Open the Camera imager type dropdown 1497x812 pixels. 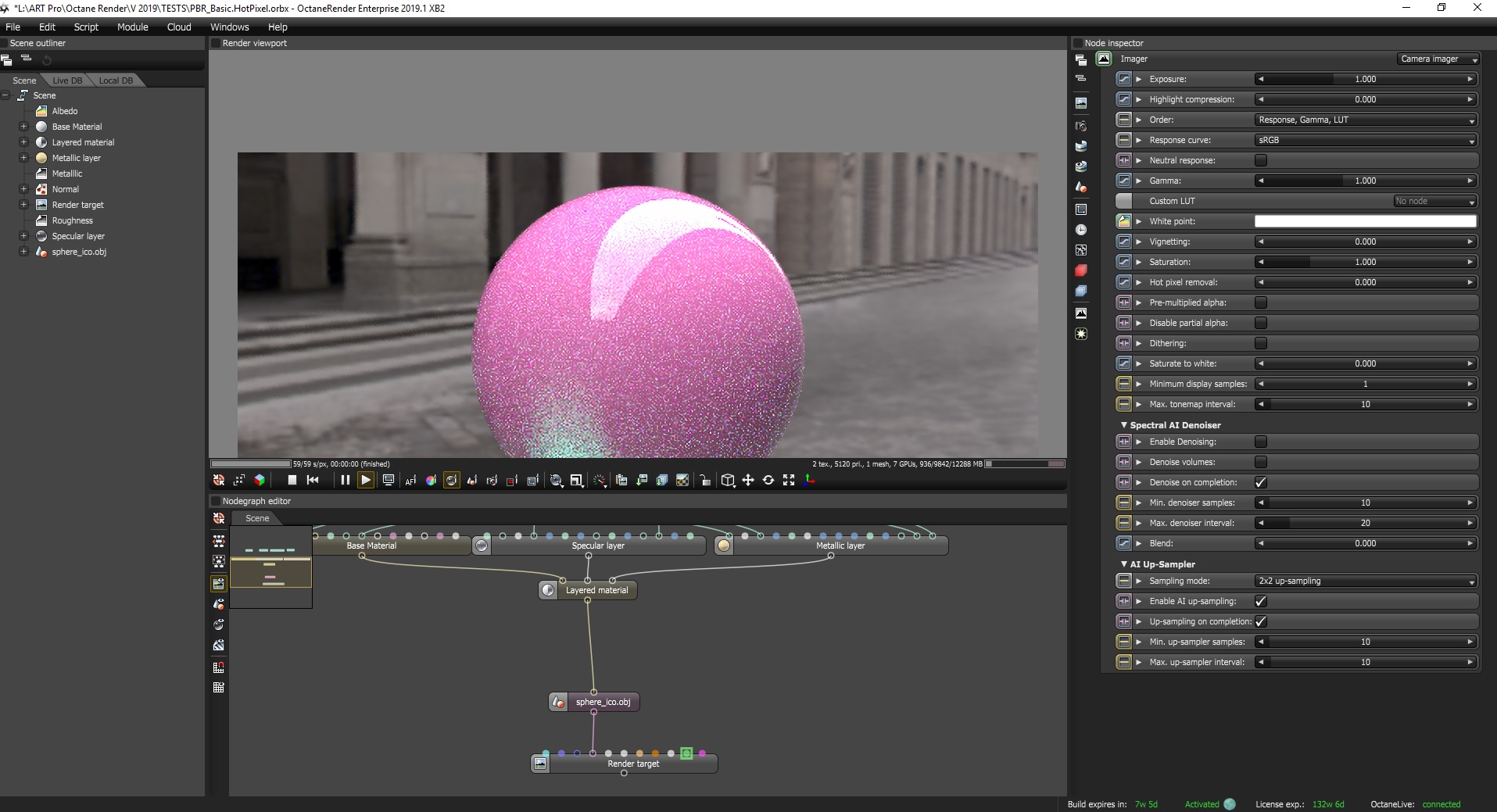pyautogui.click(x=1438, y=59)
